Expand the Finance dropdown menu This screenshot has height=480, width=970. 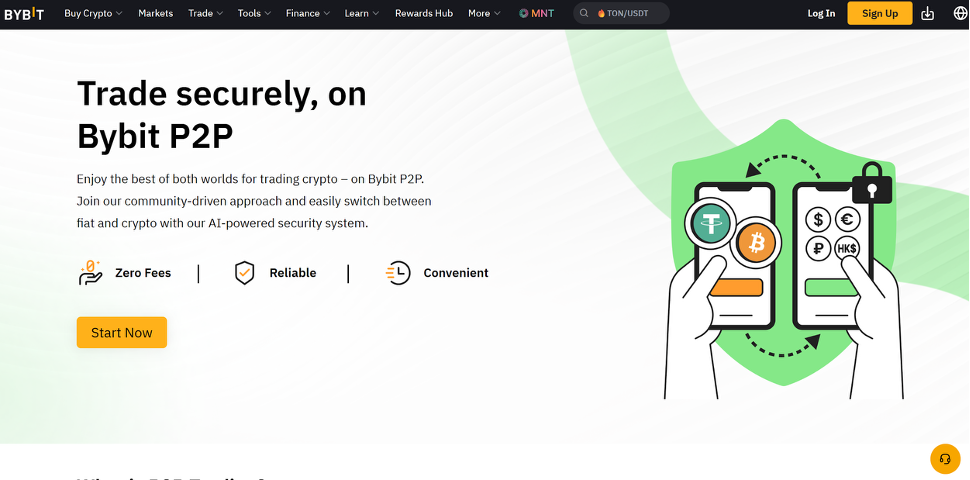[x=307, y=13]
